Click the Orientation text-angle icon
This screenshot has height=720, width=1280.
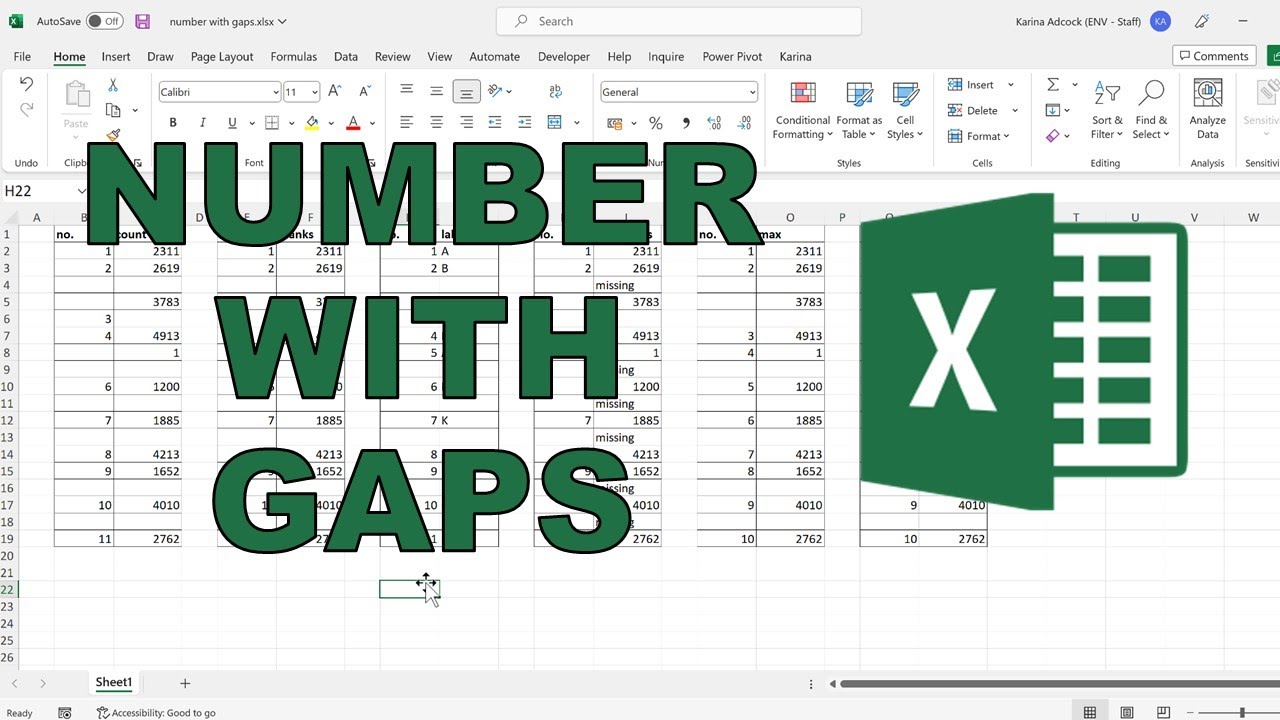494,91
